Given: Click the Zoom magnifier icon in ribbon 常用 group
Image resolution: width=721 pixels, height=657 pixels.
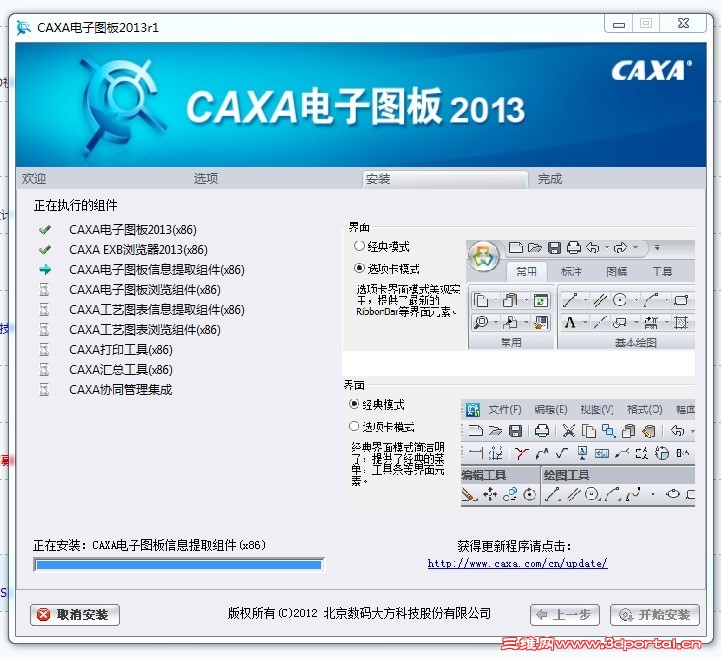Looking at the screenshot, I should click(481, 322).
